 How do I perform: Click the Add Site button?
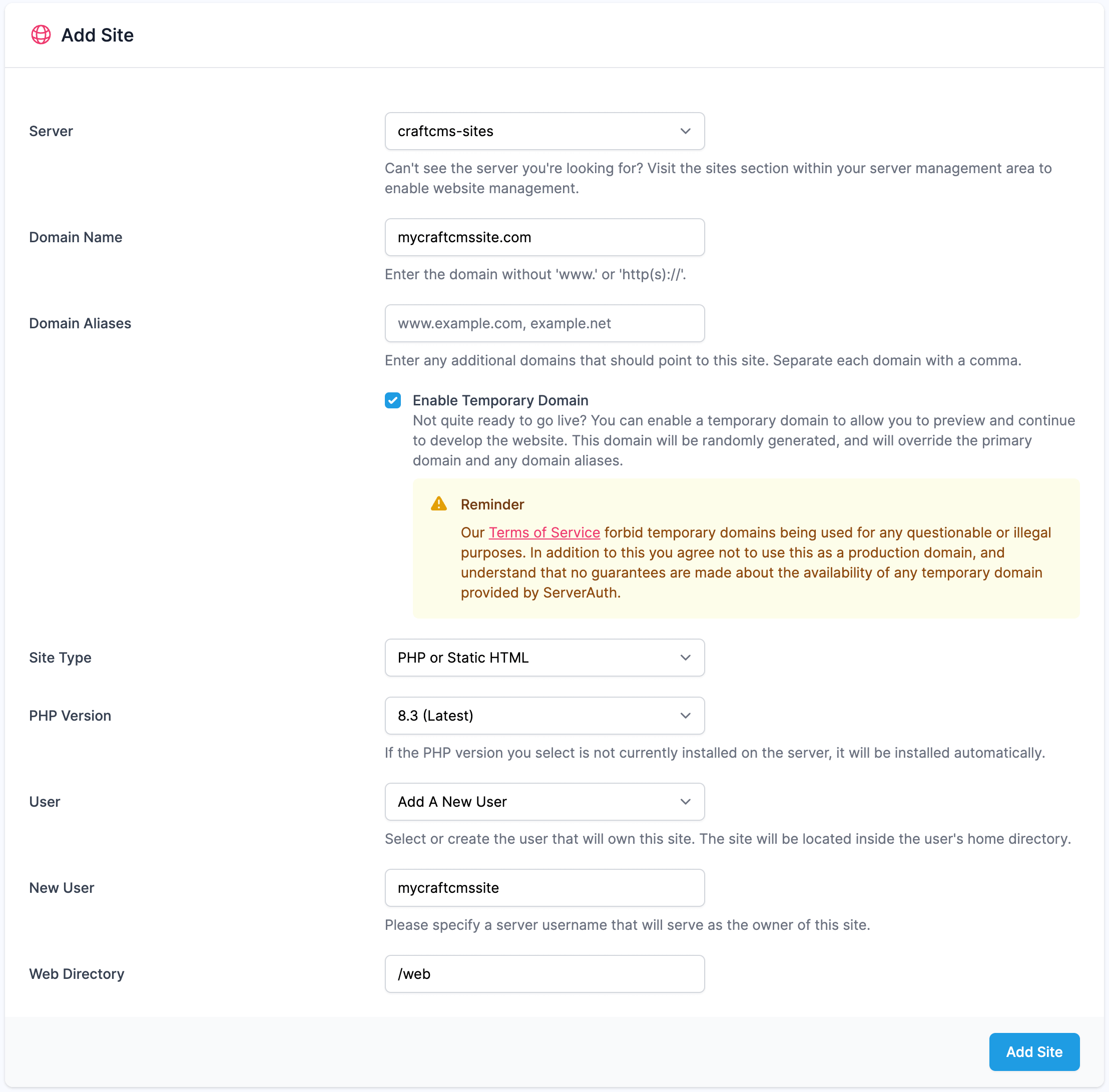(1034, 1051)
